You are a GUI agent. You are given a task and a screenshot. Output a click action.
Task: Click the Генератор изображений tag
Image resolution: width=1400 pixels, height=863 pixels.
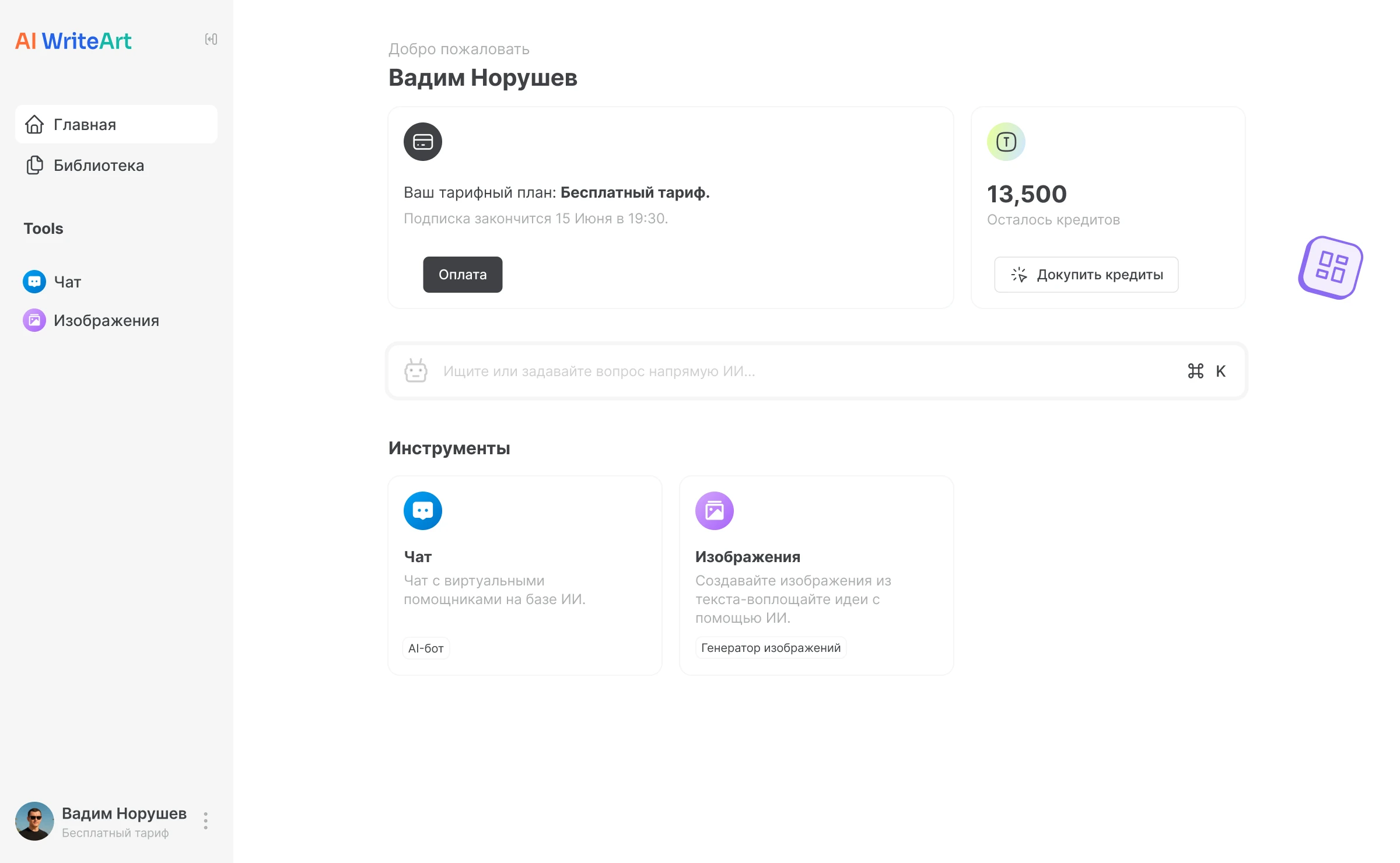[x=771, y=648]
